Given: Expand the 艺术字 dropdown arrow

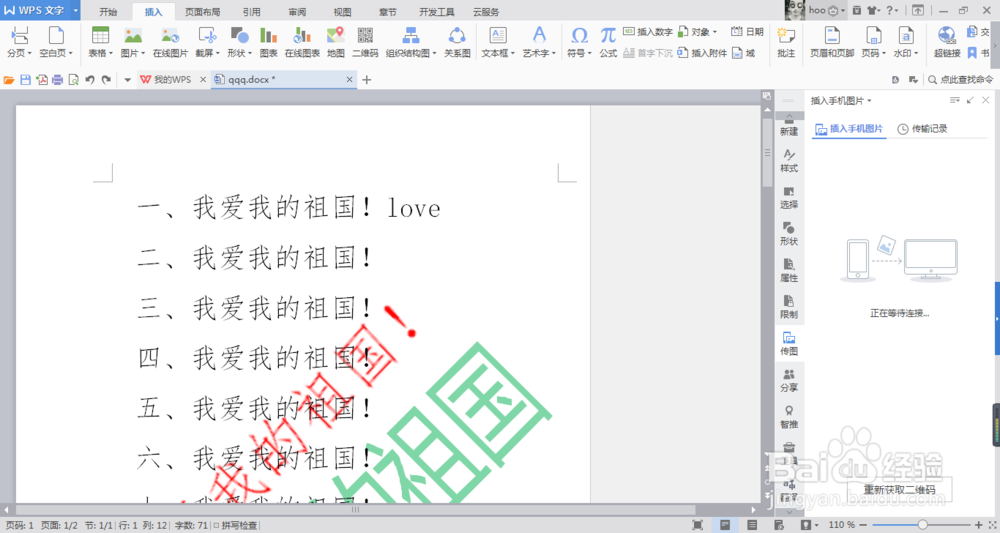Looking at the screenshot, I should click(x=554, y=54).
